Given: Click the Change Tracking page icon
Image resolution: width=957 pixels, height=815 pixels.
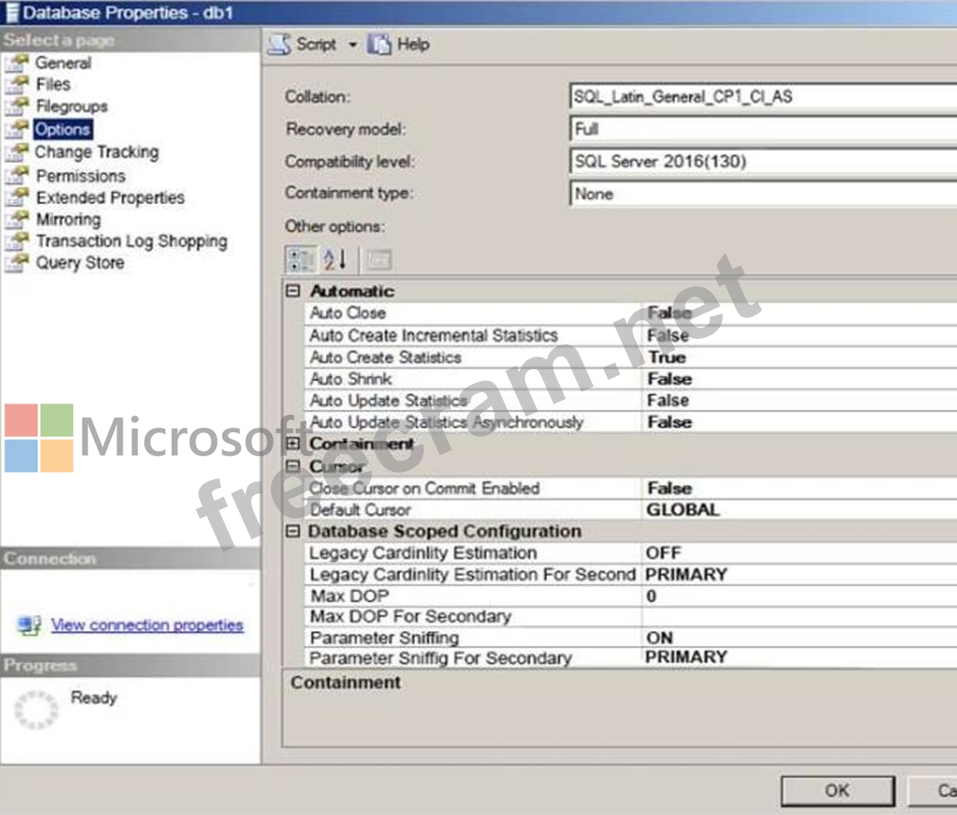Looking at the screenshot, I should point(17,152).
